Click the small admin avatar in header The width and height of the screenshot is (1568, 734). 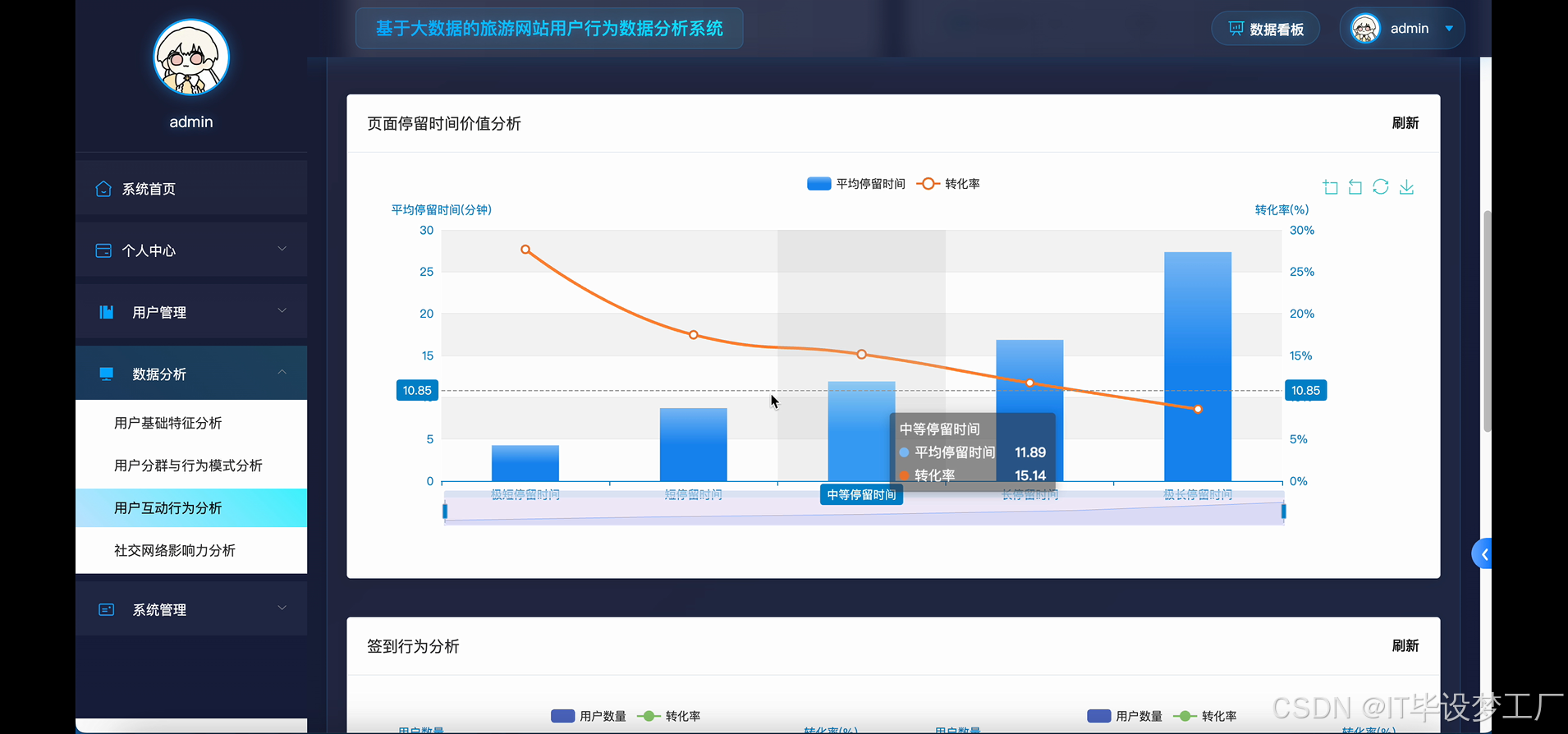coord(1365,29)
